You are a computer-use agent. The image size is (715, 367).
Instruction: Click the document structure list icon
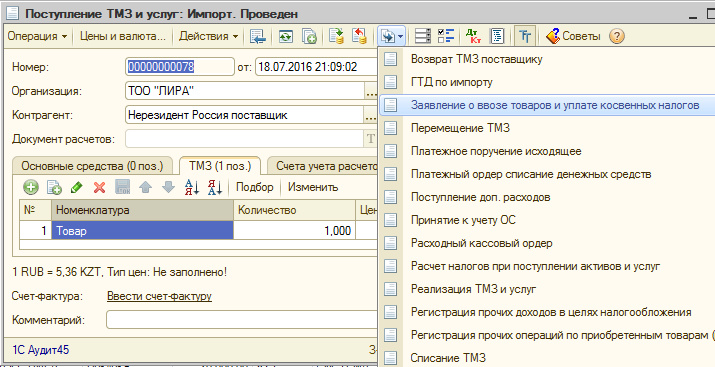422,36
